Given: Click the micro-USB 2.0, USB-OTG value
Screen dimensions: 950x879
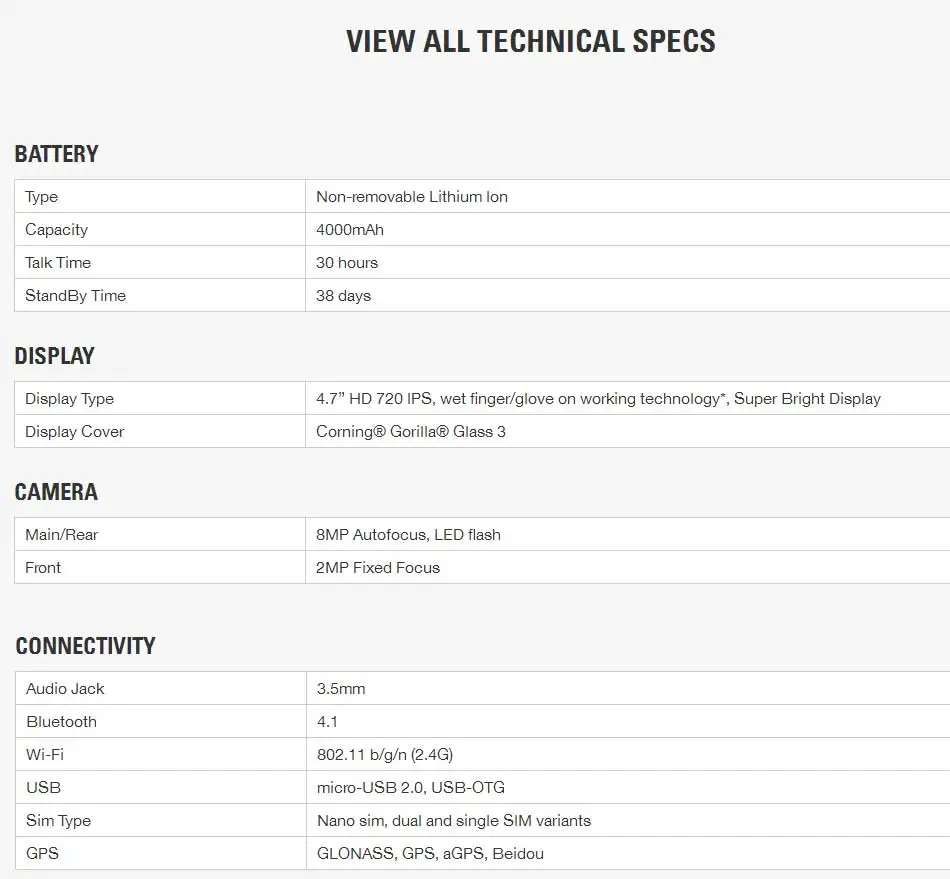Looking at the screenshot, I should click(411, 788).
